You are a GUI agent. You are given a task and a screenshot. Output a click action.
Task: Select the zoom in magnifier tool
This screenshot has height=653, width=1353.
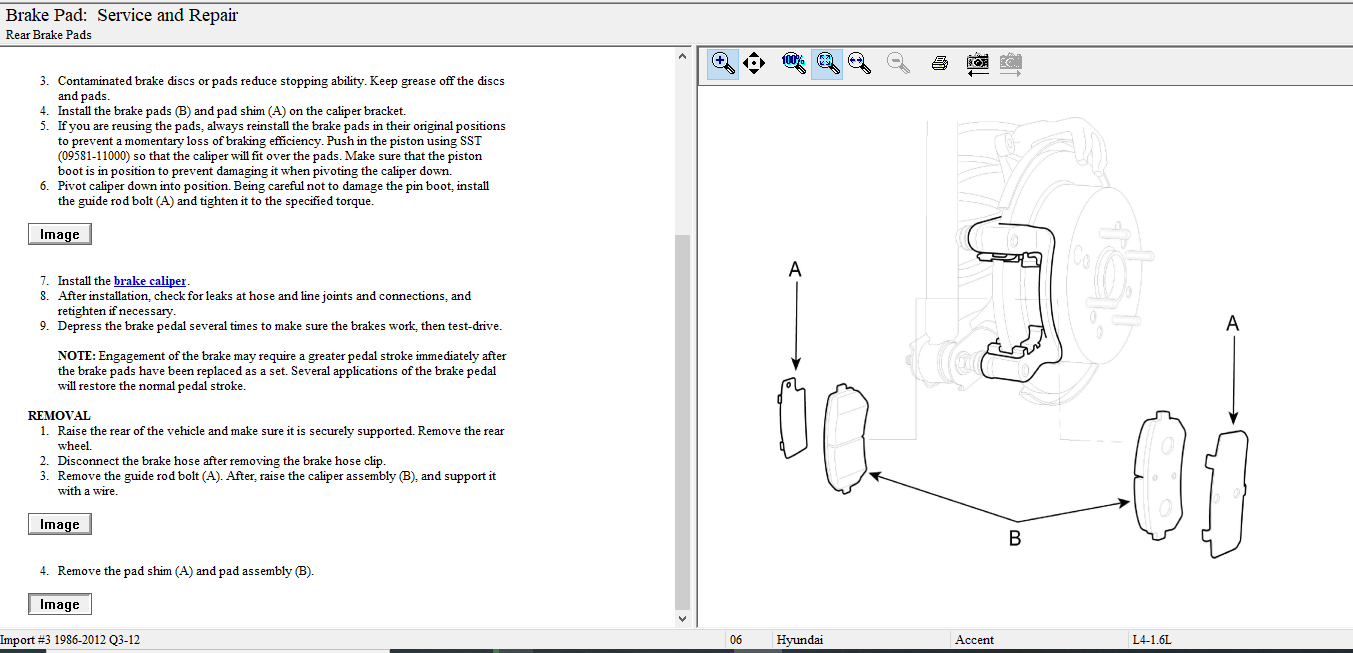click(723, 64)
